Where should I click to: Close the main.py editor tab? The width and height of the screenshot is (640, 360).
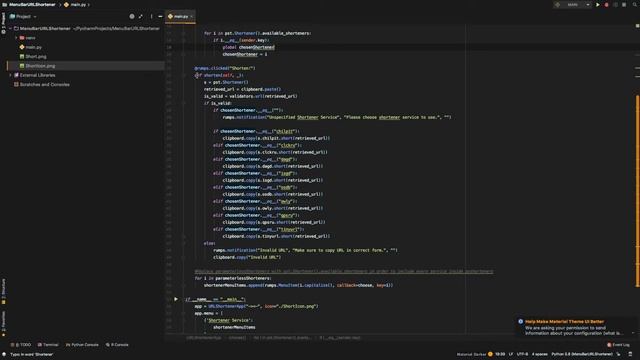[192, 16]
